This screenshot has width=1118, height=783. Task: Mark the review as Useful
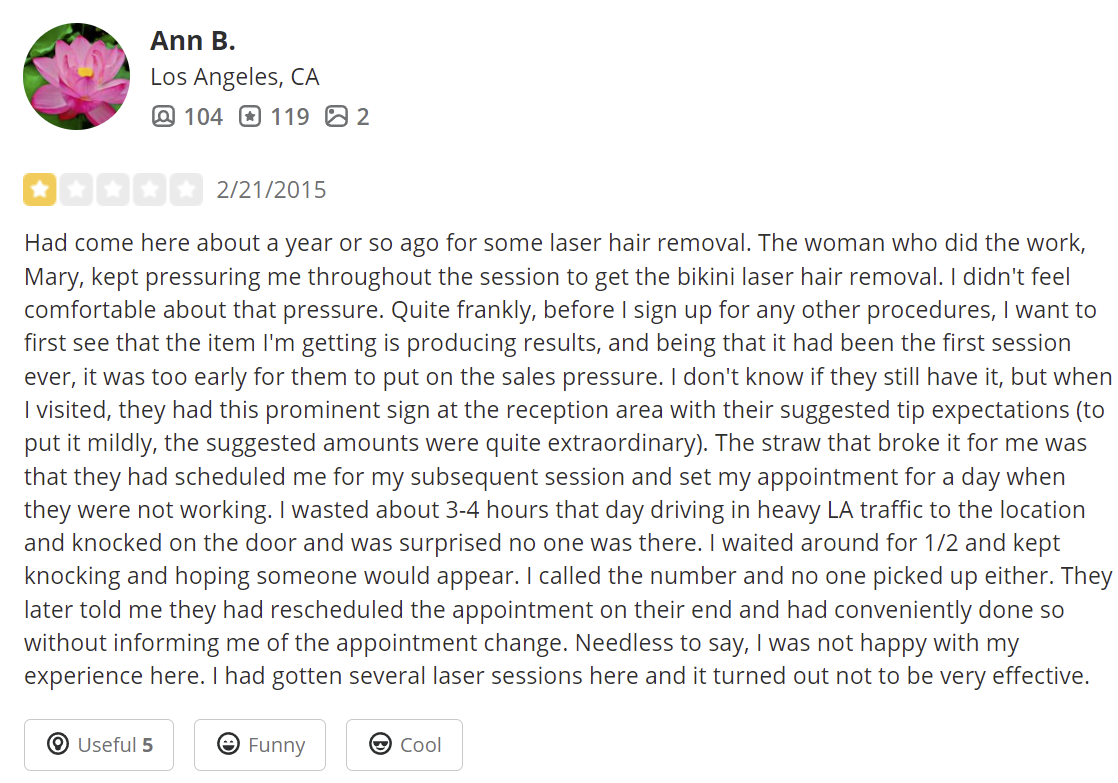(99, 745)
